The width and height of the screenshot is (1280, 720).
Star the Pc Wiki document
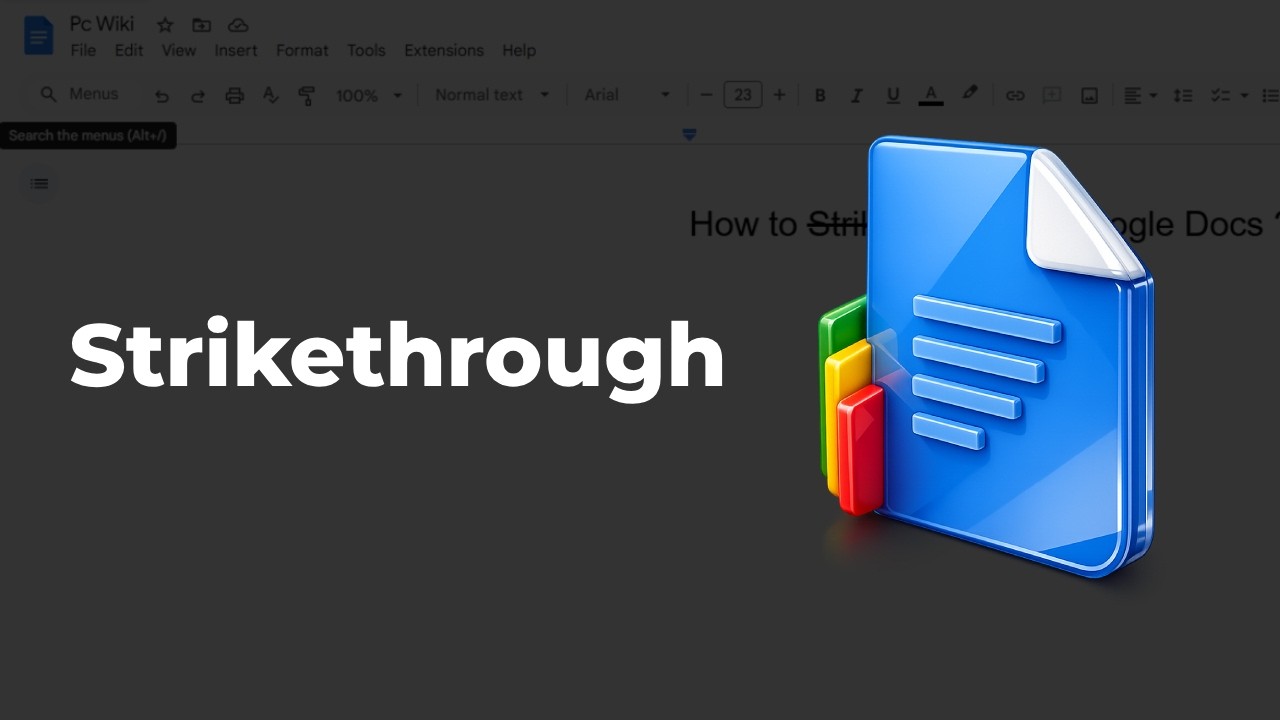point(165,25)
